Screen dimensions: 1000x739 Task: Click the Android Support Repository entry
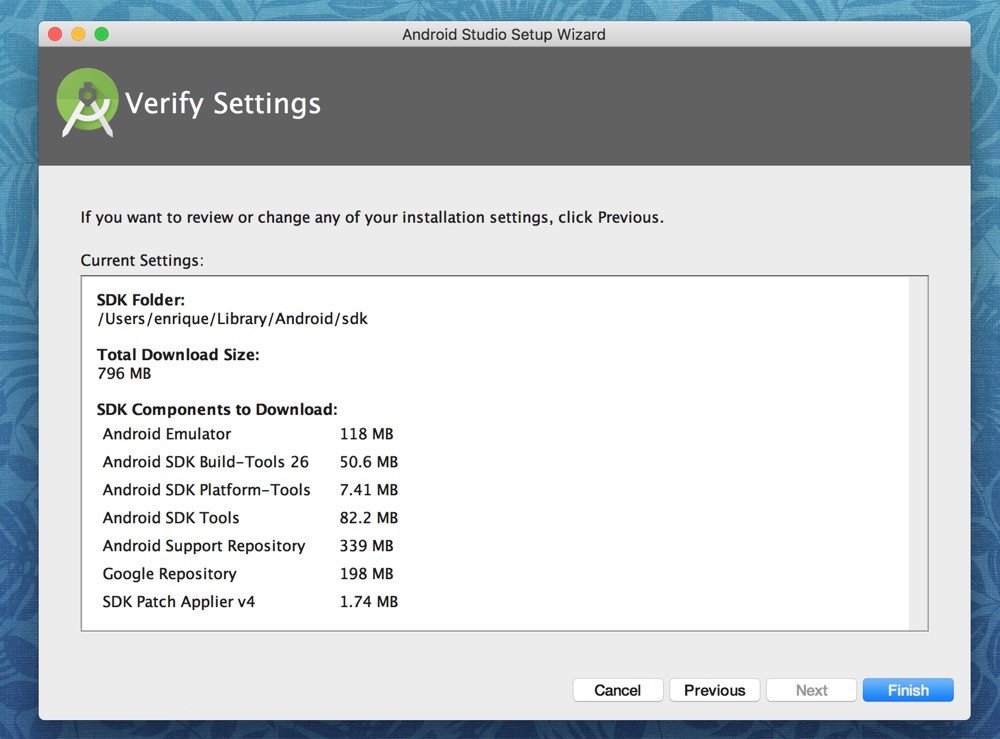tap(204, 546)
